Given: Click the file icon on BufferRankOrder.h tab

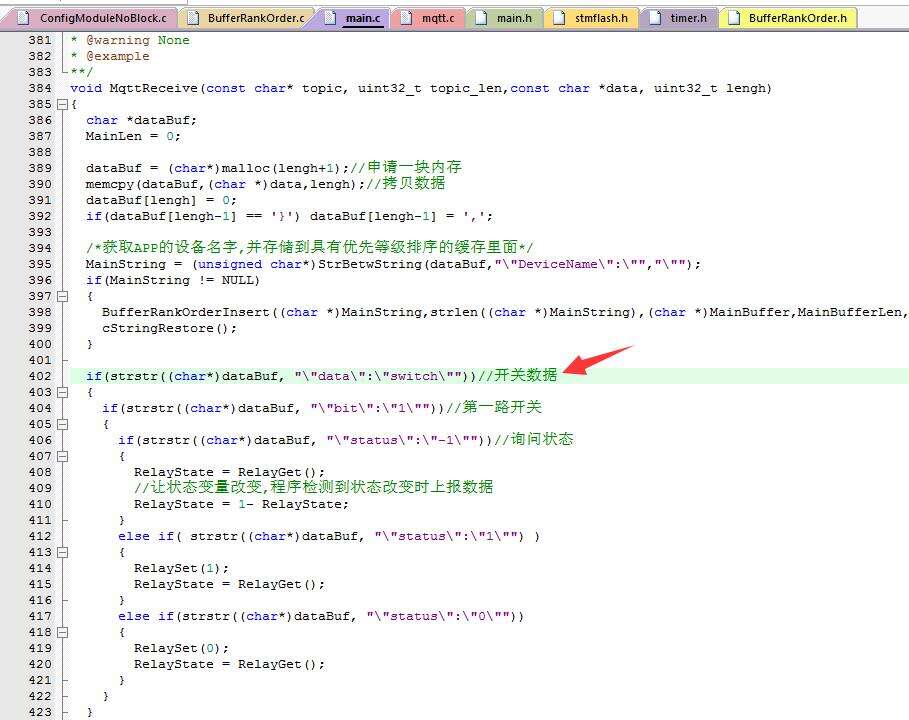Looking at the screenshot, I should coord(733,18).
